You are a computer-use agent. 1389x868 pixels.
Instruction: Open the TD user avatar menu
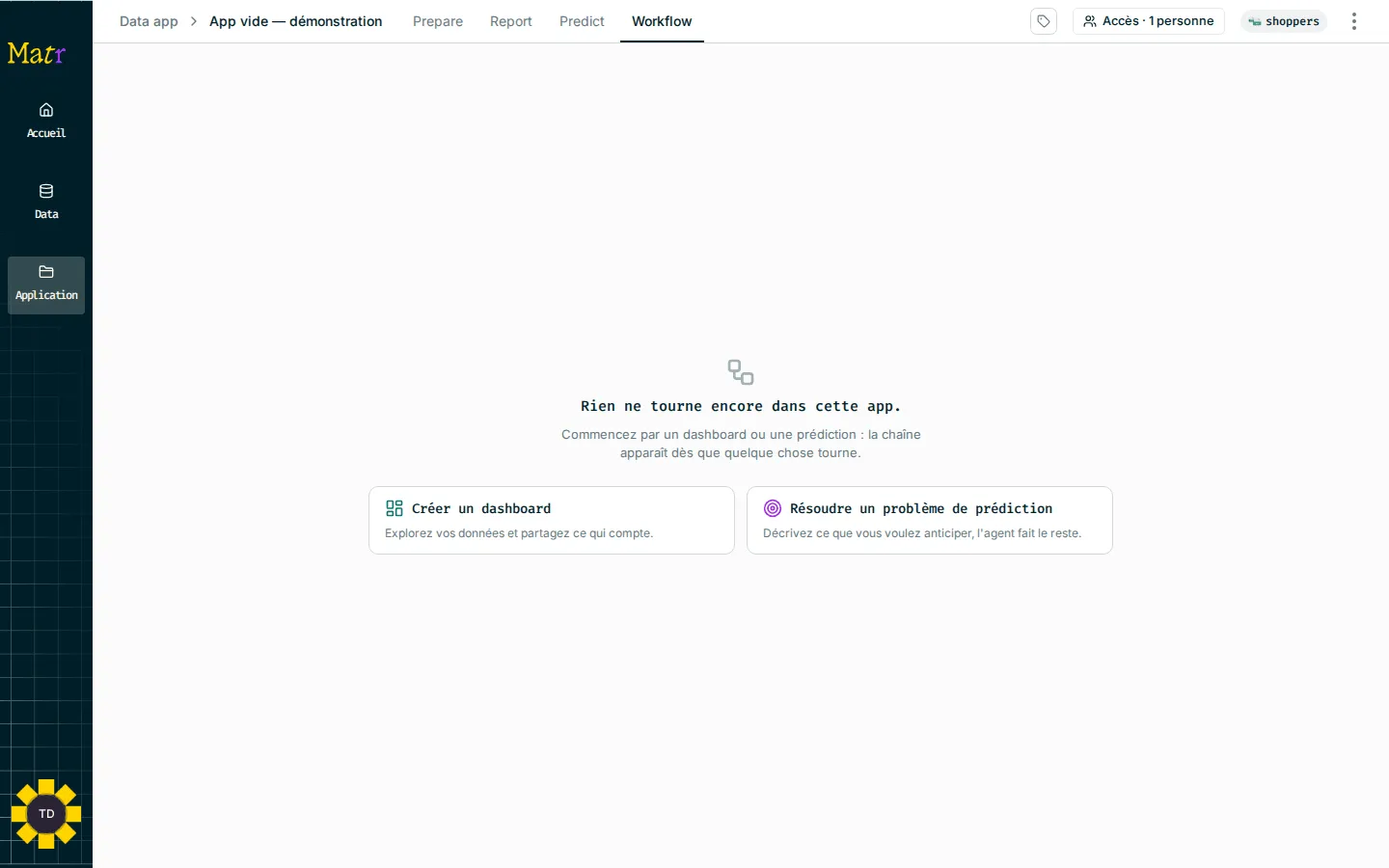click(x=46, y=814)
